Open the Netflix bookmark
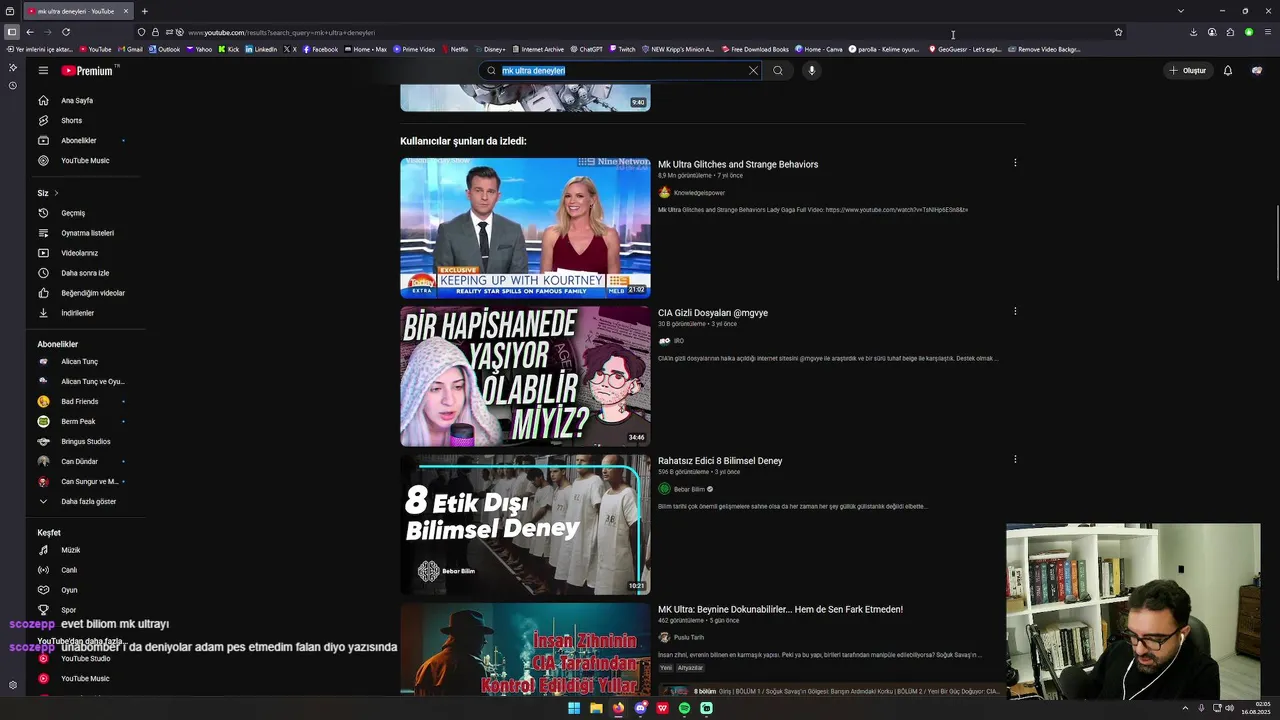1280x720 pixels. [x=454, y=49]
